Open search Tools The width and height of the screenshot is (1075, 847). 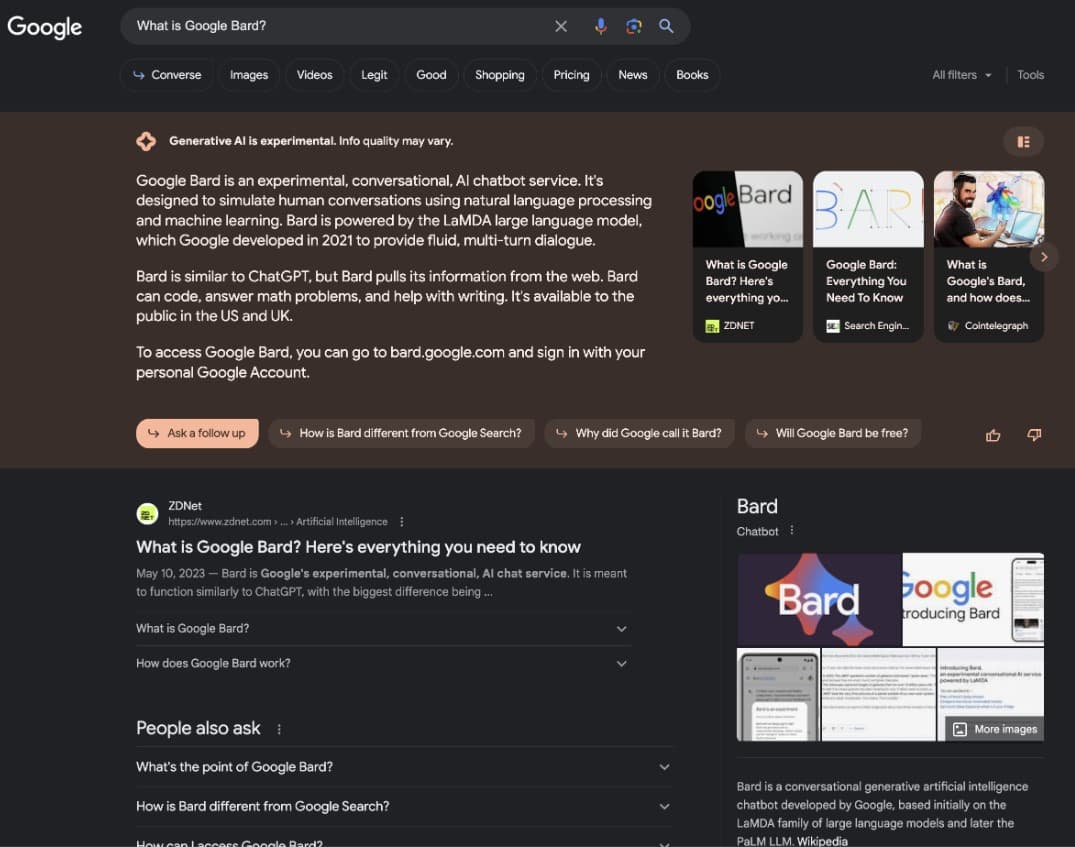point(1030,75)
